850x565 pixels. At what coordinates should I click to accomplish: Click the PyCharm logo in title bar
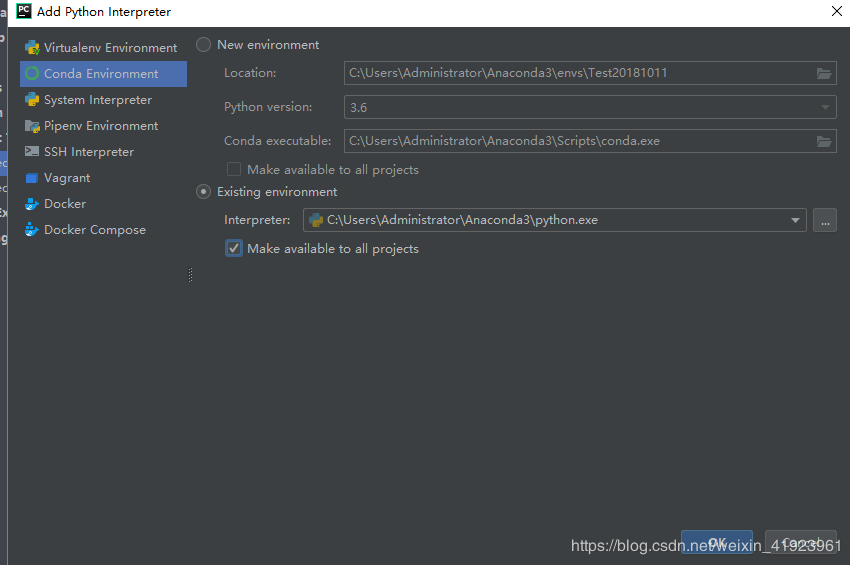coord(24,11)
